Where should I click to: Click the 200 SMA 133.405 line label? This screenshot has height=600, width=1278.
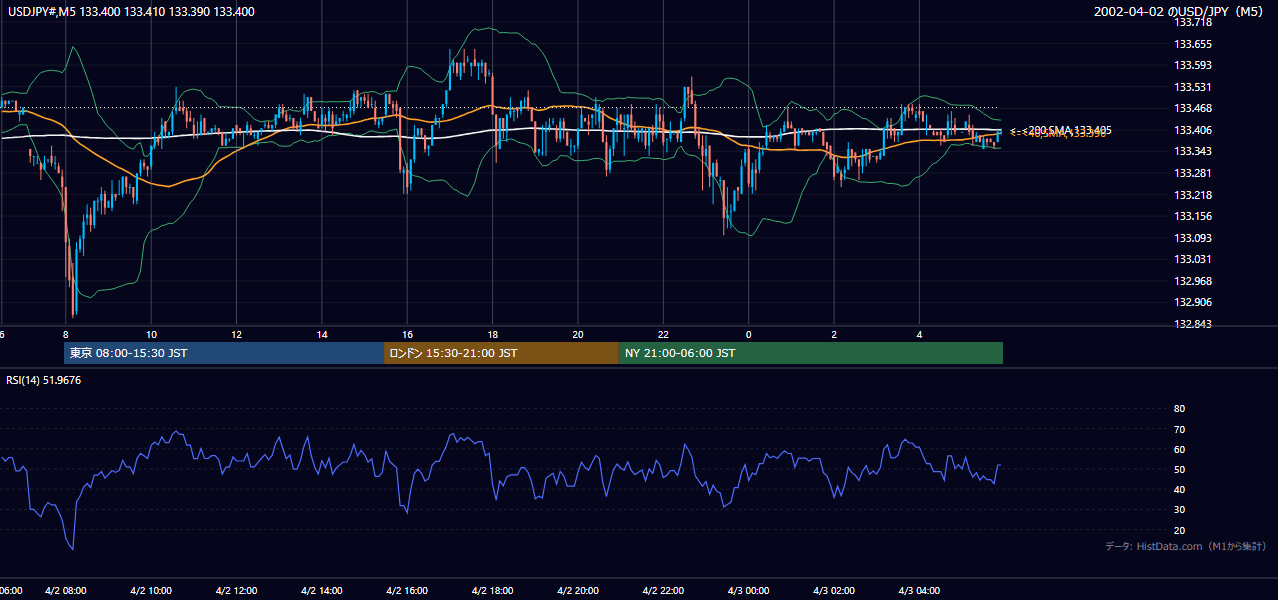click(x=1067, y=130)
